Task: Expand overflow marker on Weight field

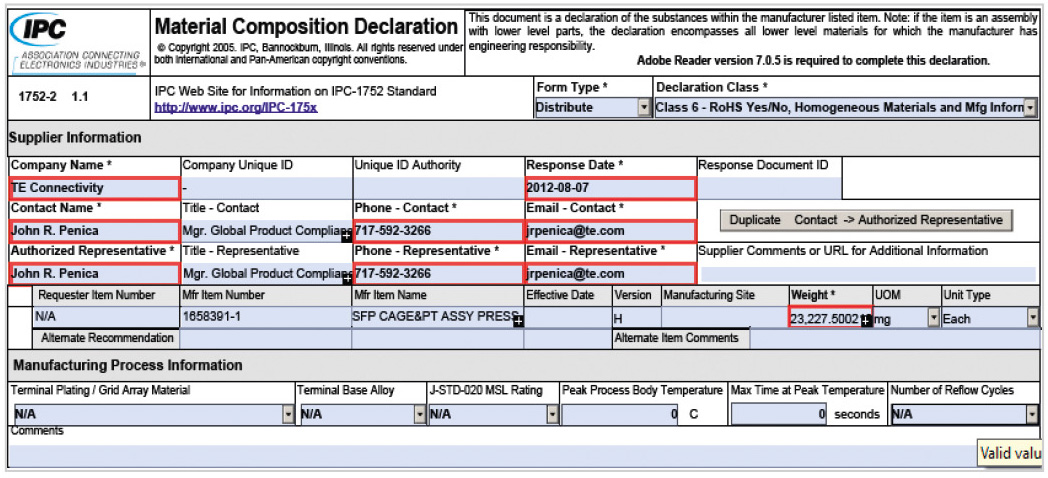Action: click(x=866, y=322)
